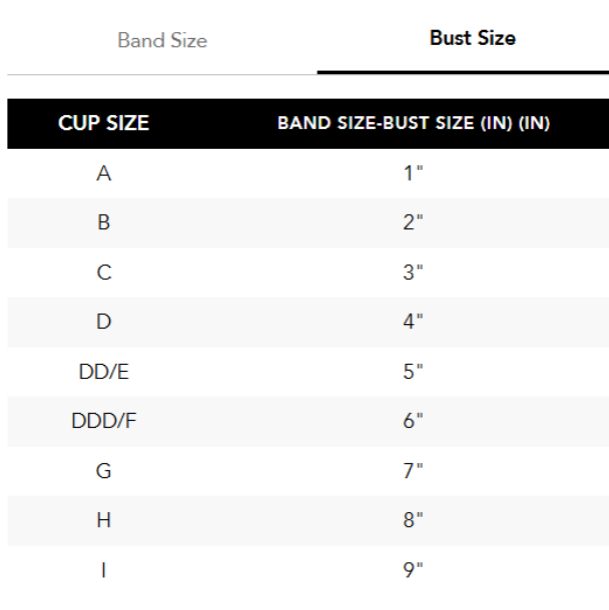Screen dimensions: 609x610
Task: Select cup size C row
Action: 103,273
